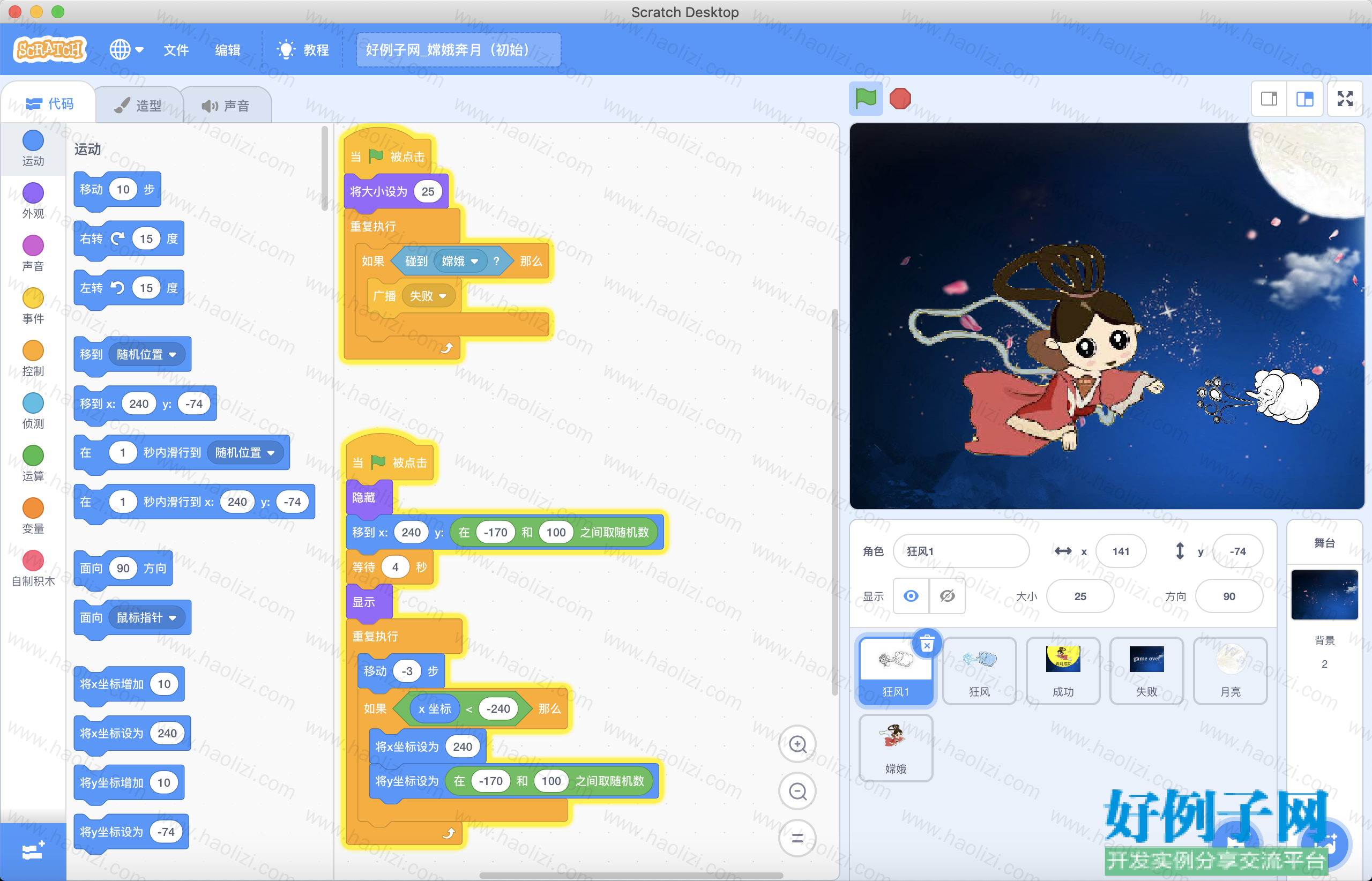Delete the 狂风1 sprite via trash icon
Screen dimensions: 1372x881
pos(927,645)
